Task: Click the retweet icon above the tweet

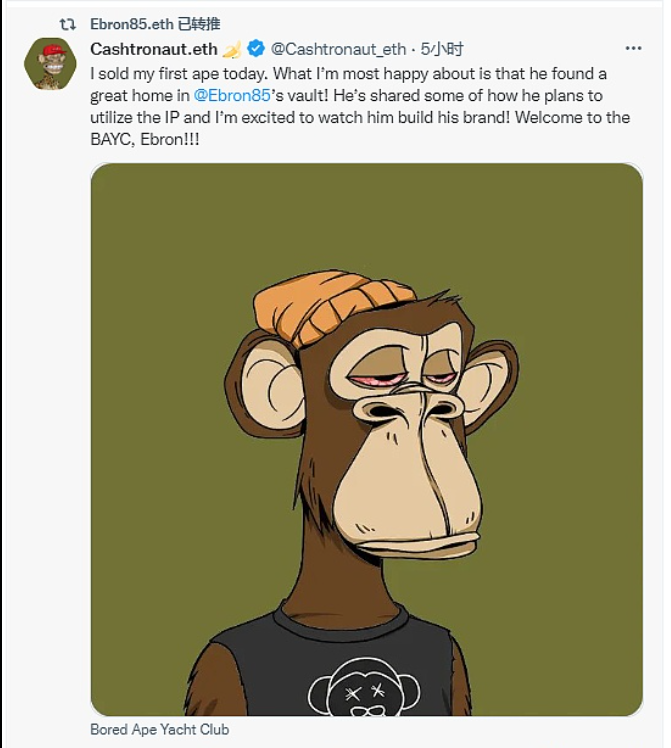Action: pyautogui.click(x=68, y=23)
